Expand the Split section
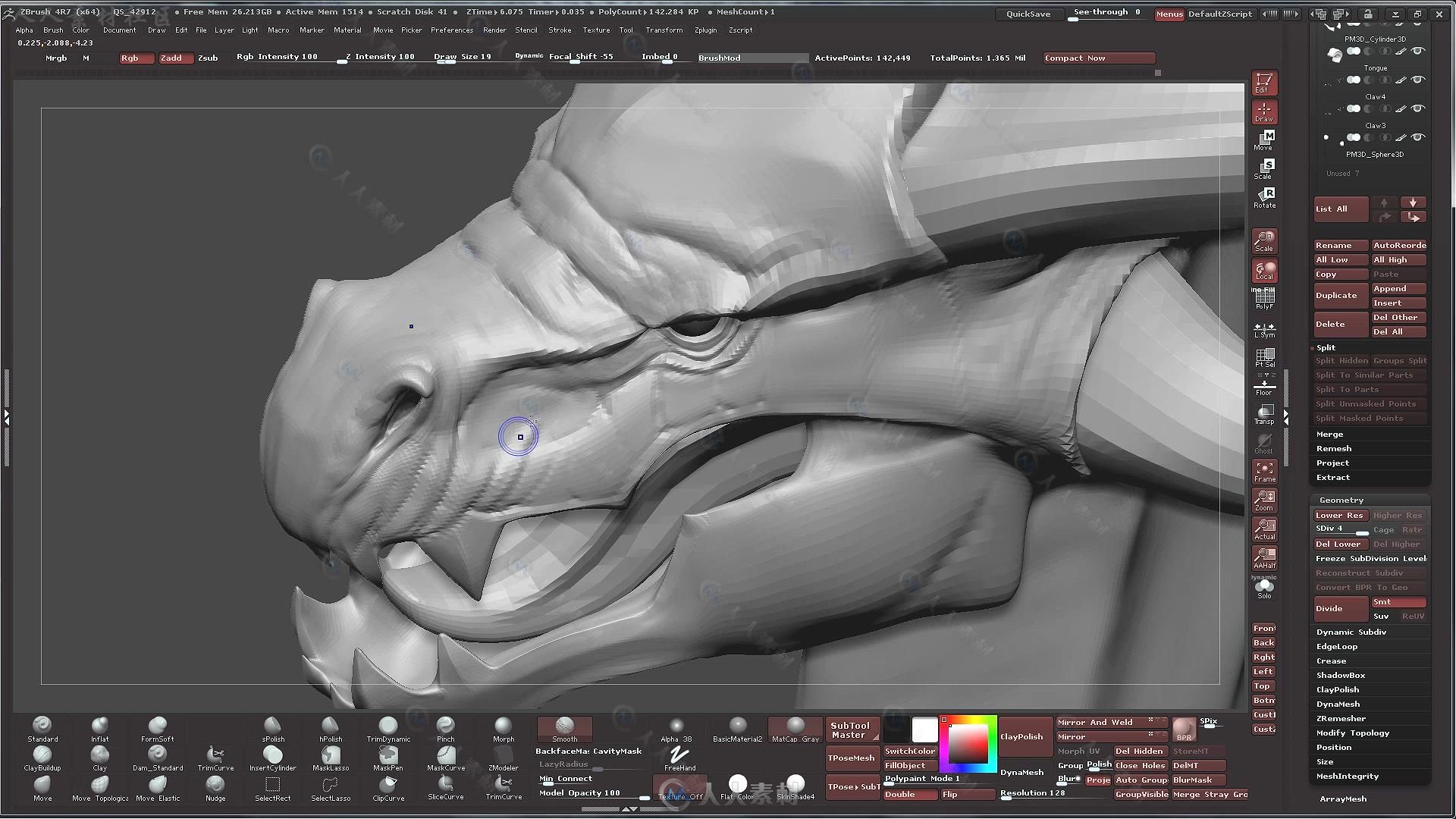This screenshot has width=1456, height=819. 1326,348
